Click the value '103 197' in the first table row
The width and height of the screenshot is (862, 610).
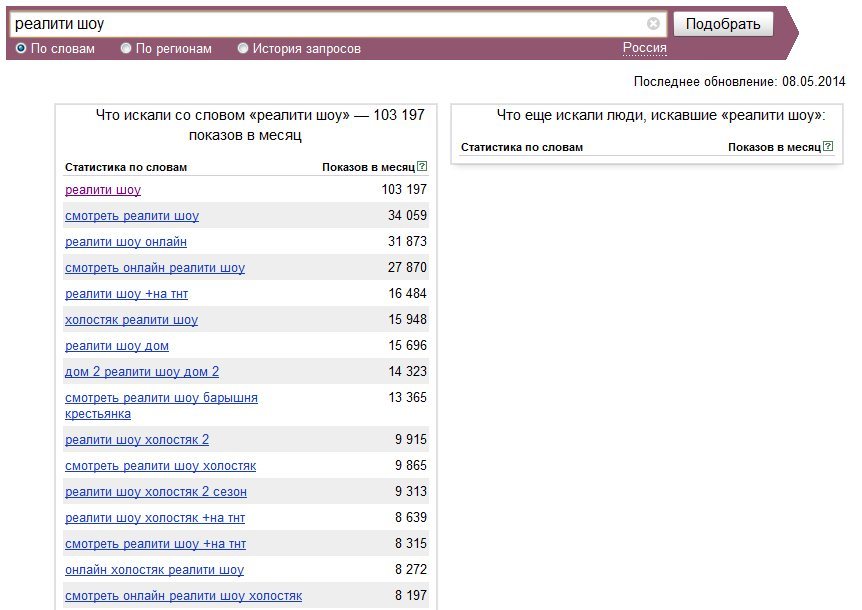[x=404, y=189]
